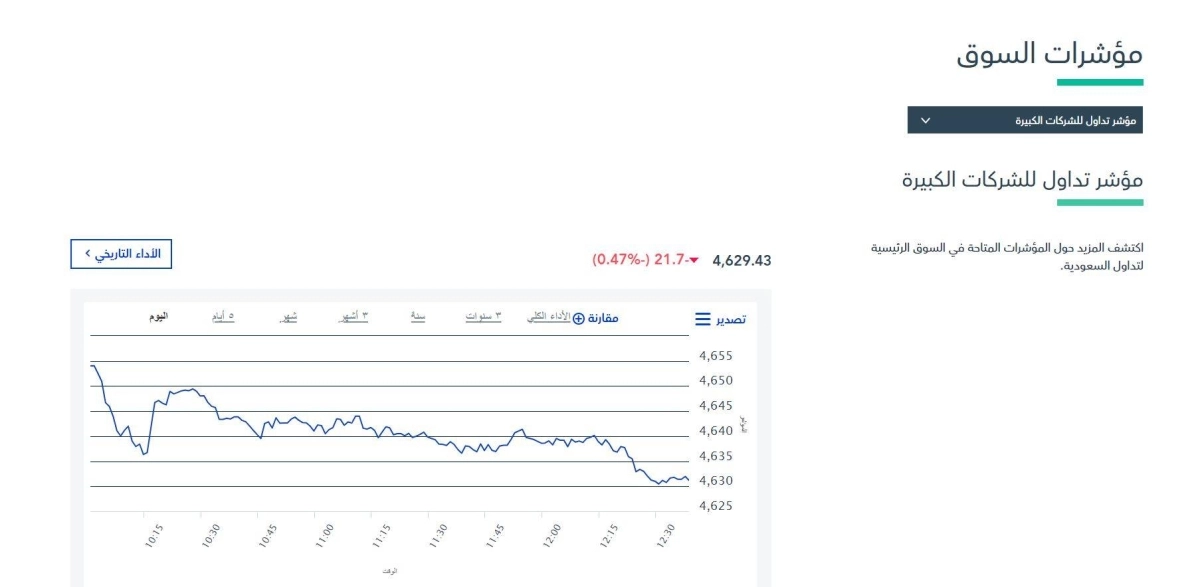Image resolution: width=1200 pixels, height=587 pixels.
Task: Open the الأداء التاريخي historical performance button
Action: click(x=121, y=254)
